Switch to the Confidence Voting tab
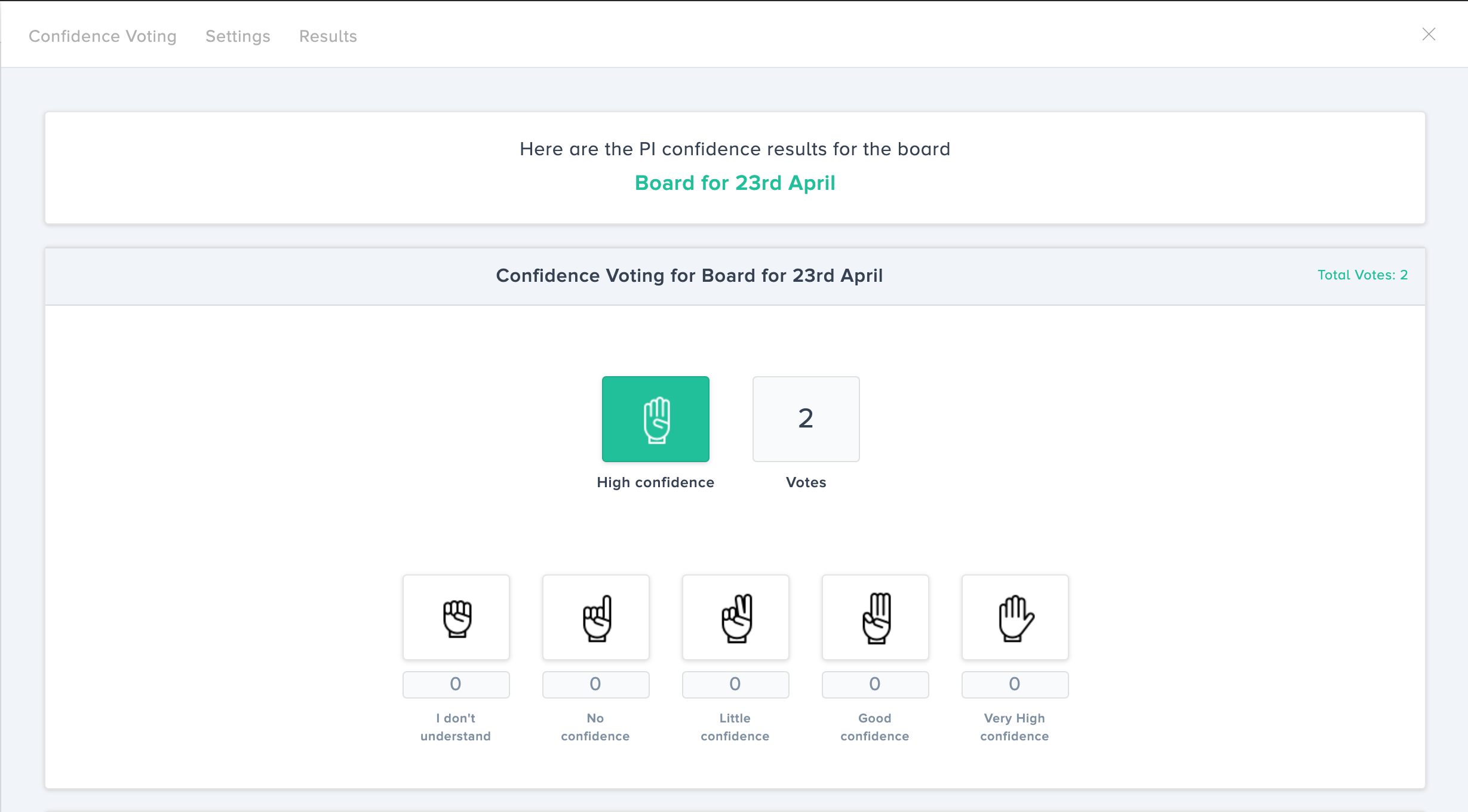This screenshot has width=1468, height=812. [103, 36]
